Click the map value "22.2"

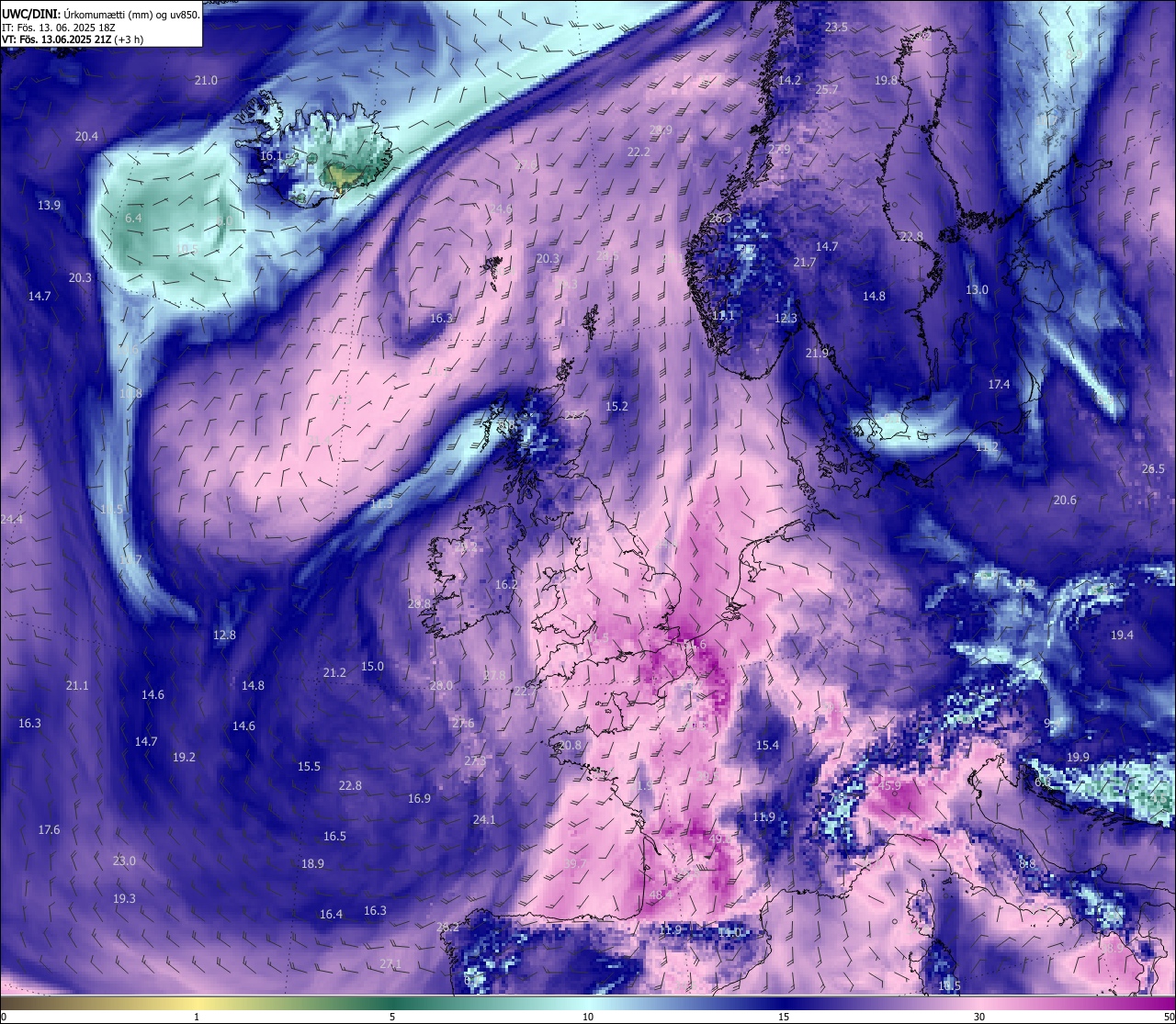(639, 152)
